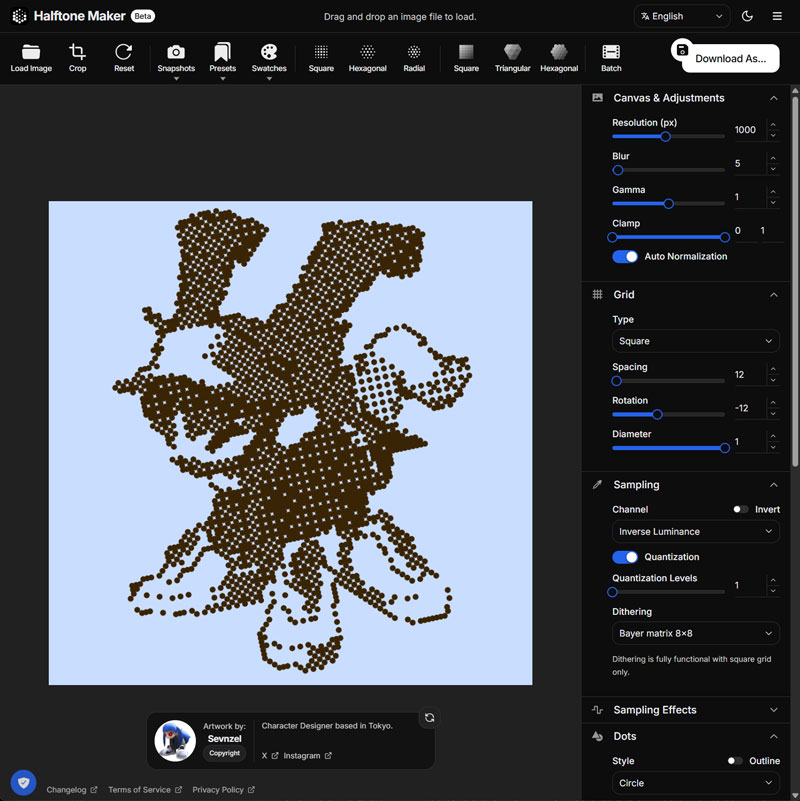Toggle the Outline style switch
Viewport: 800px width, 801px height.
(735, 761)
